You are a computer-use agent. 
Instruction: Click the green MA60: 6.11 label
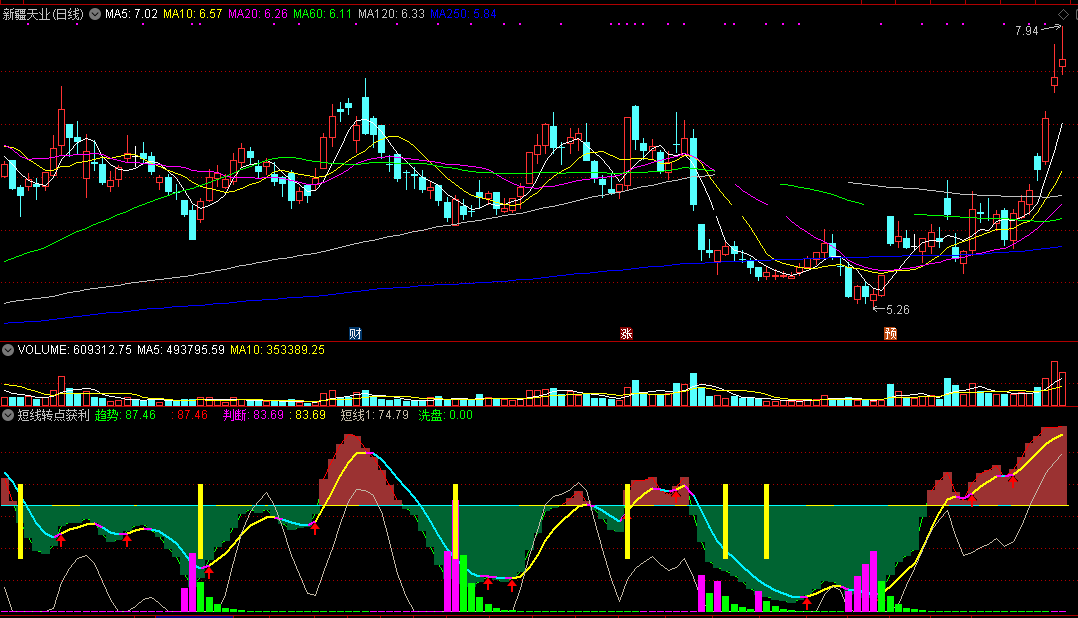point(322,14)
